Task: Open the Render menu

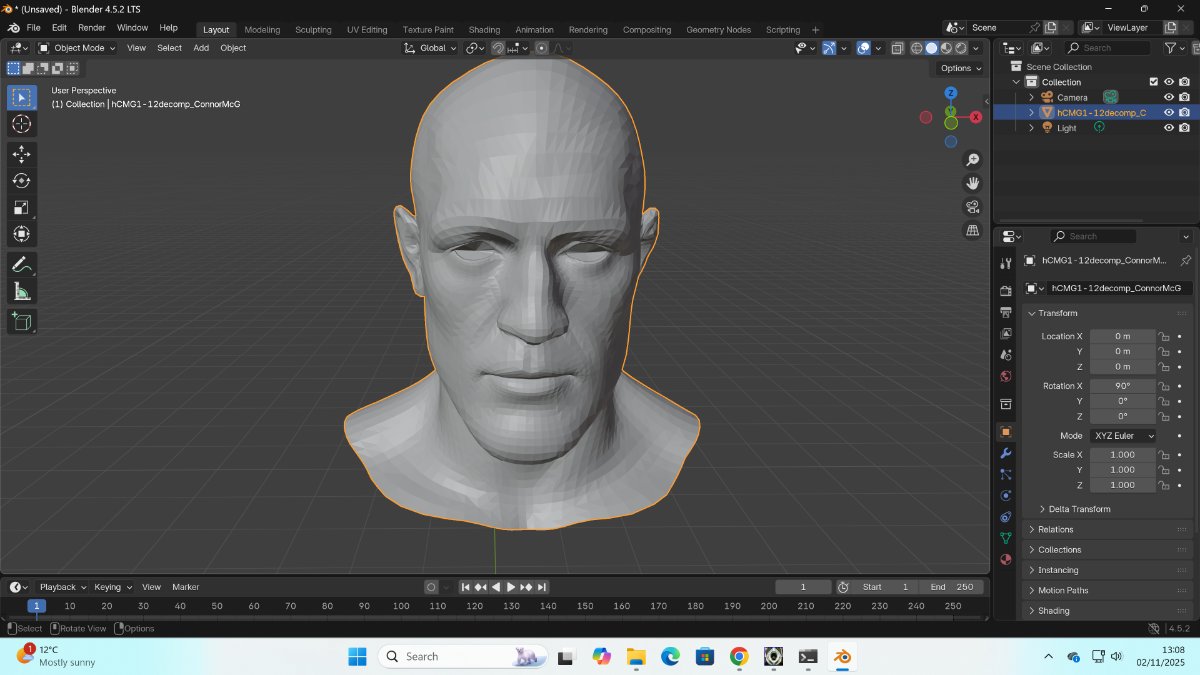Action: pos(92,28)
